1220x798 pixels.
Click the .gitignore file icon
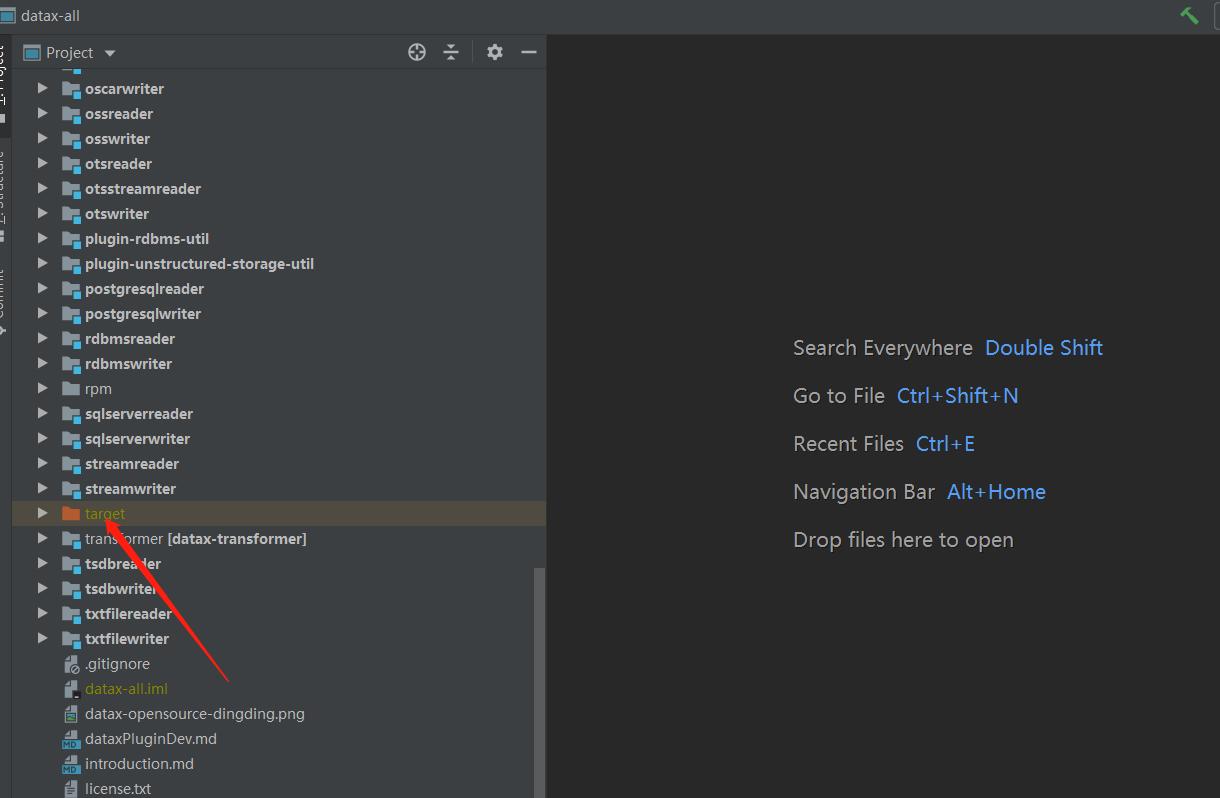point(71,664)
